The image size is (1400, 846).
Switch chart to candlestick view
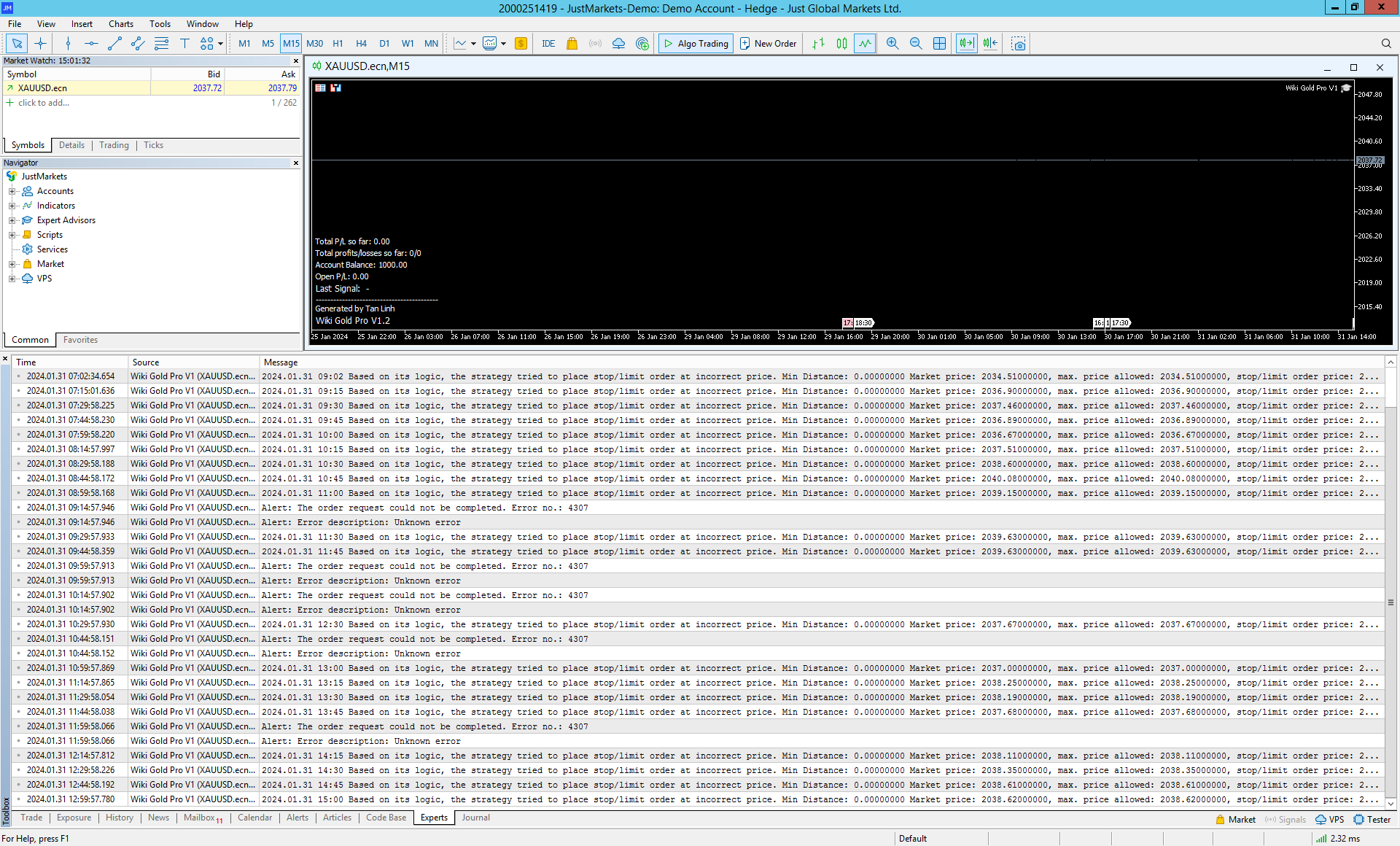click(841, 44)
